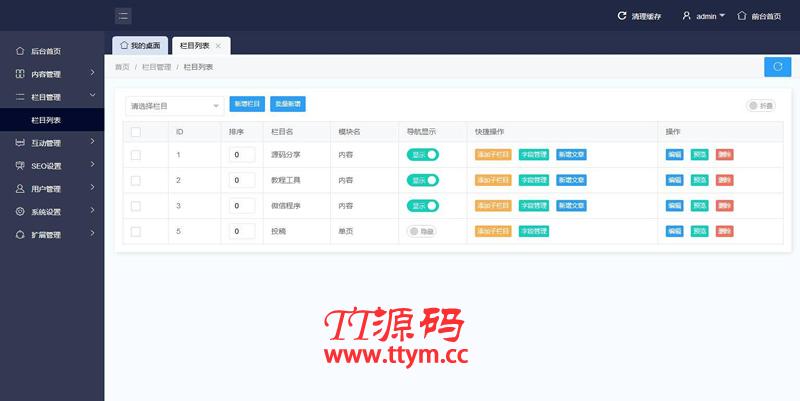Click 编辑 for 微信程序 row
The width and height of the screenshot is (800, 401).
(x=674, y=206)
